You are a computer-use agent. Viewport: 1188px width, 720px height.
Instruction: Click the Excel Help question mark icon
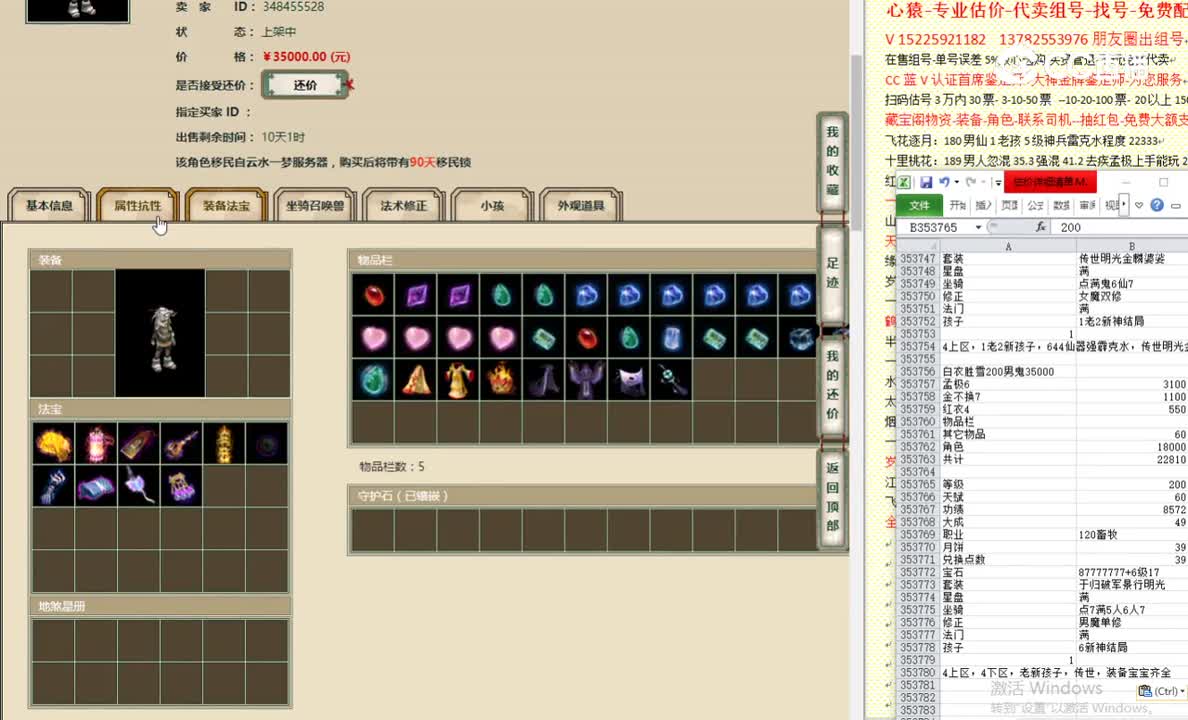click(x=1157, y=206)
